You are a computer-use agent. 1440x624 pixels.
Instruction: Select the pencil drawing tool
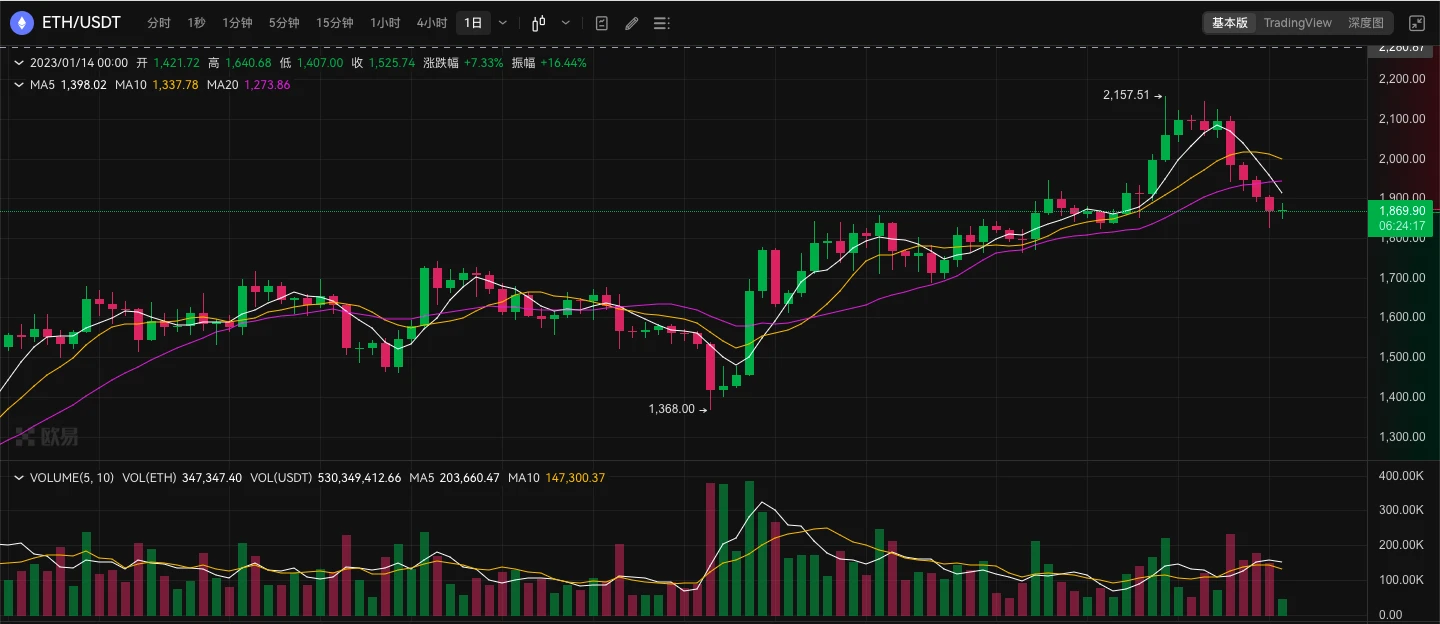pos(631,23)
